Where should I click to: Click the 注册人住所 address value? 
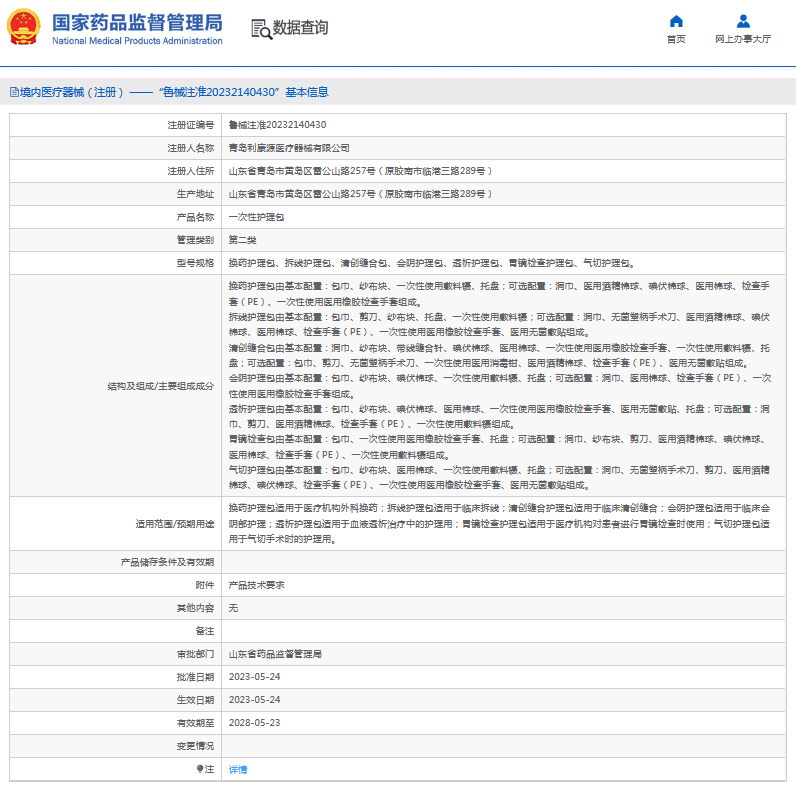(x=360, y=171)
